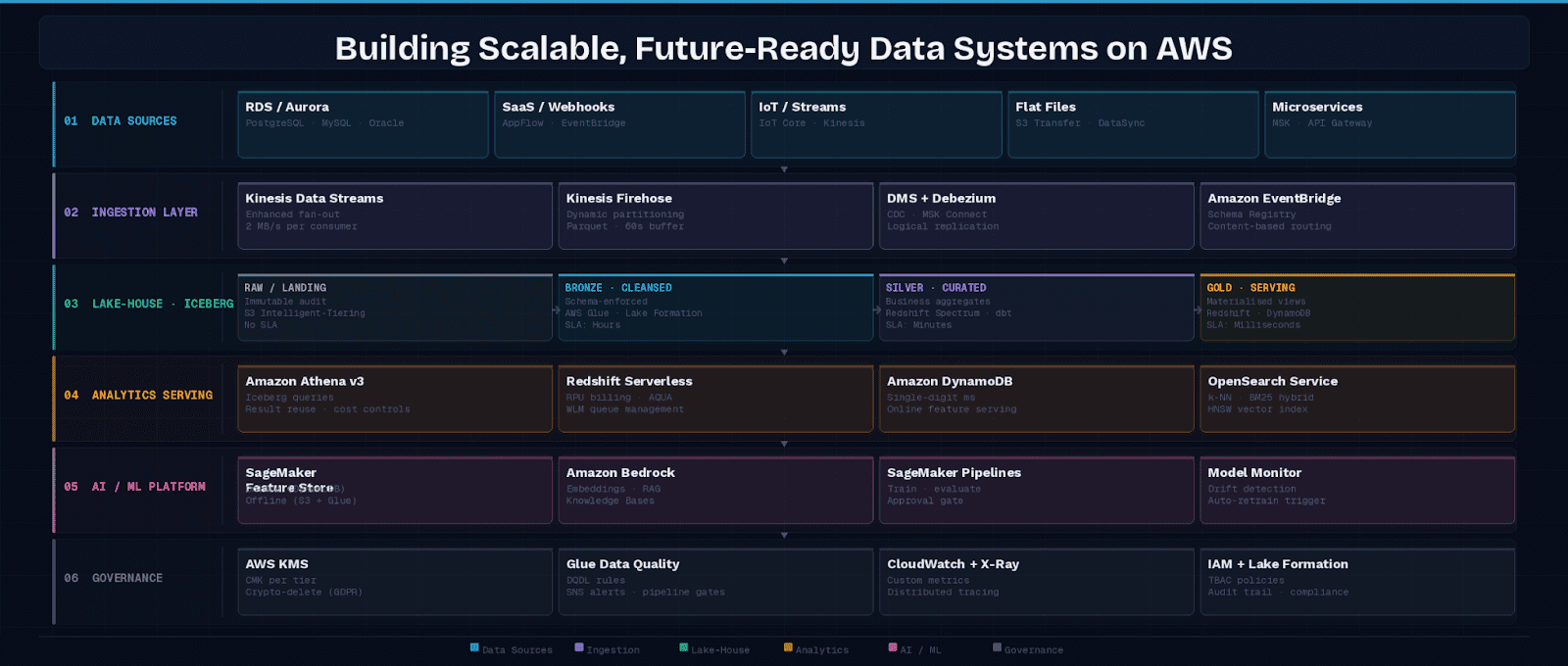1568x666 pixels.
Task: Click the Gold Serving lake-house stage
Action: [1357, 308]
